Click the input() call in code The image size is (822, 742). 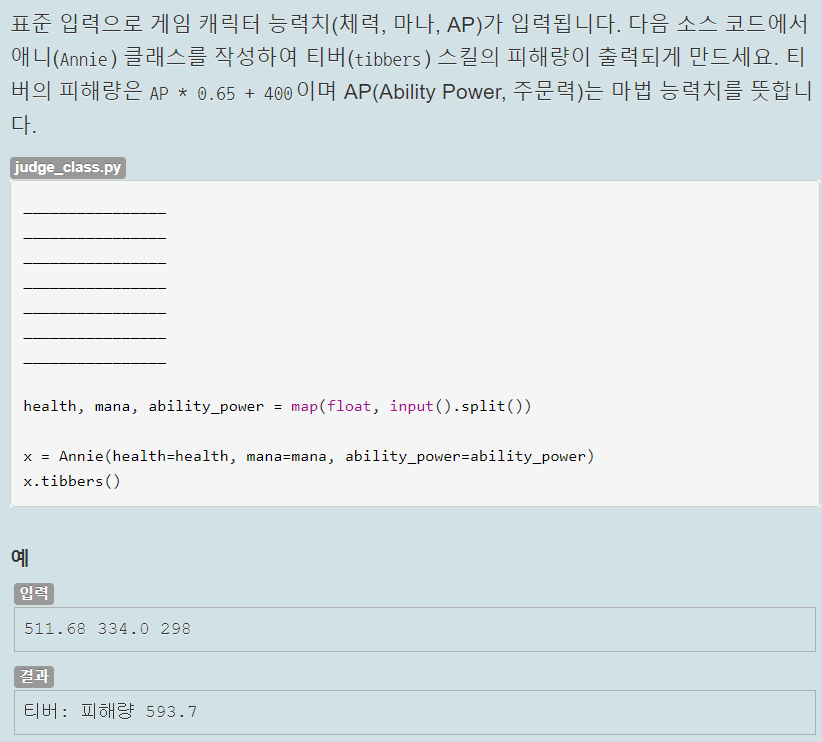click(x=420, y=406)
